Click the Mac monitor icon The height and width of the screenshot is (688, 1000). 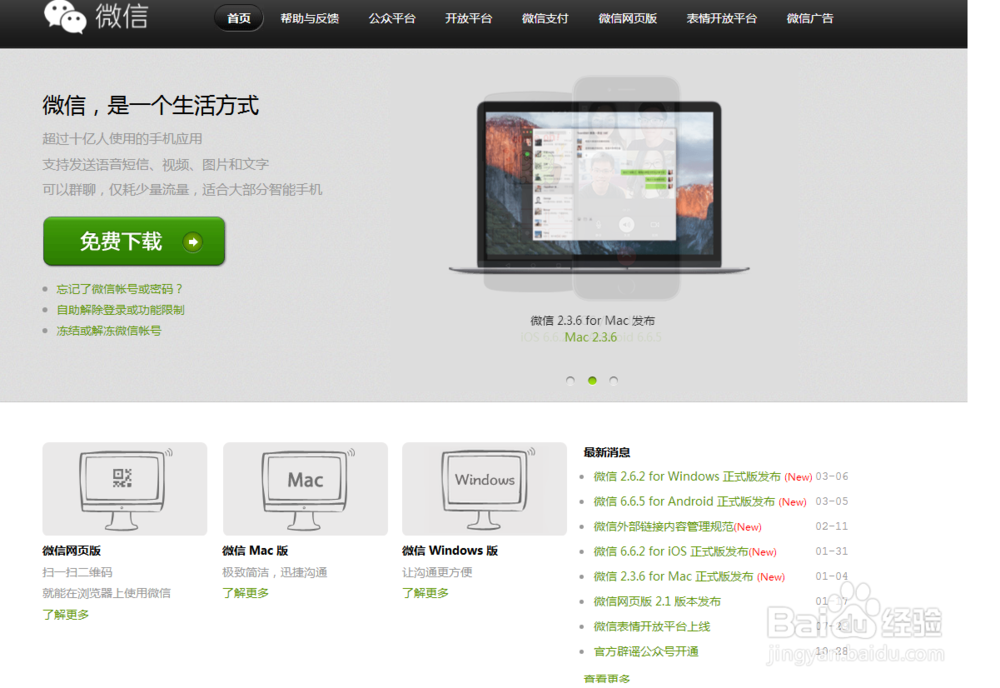[x=304, y=487]
